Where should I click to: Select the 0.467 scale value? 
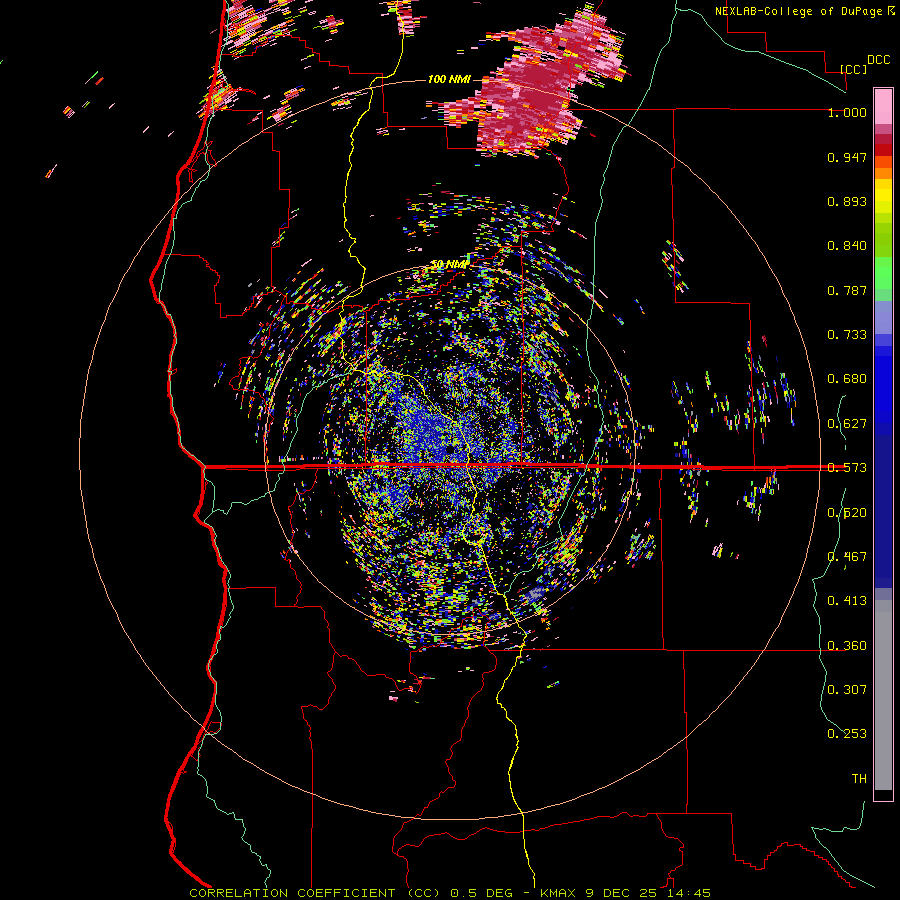[x=847, y=557]
